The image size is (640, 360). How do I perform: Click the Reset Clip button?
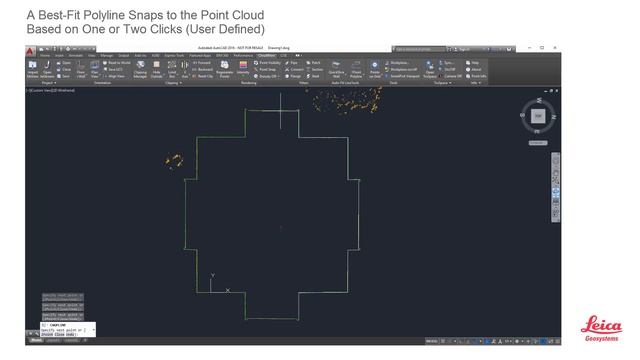coord(202,76)
